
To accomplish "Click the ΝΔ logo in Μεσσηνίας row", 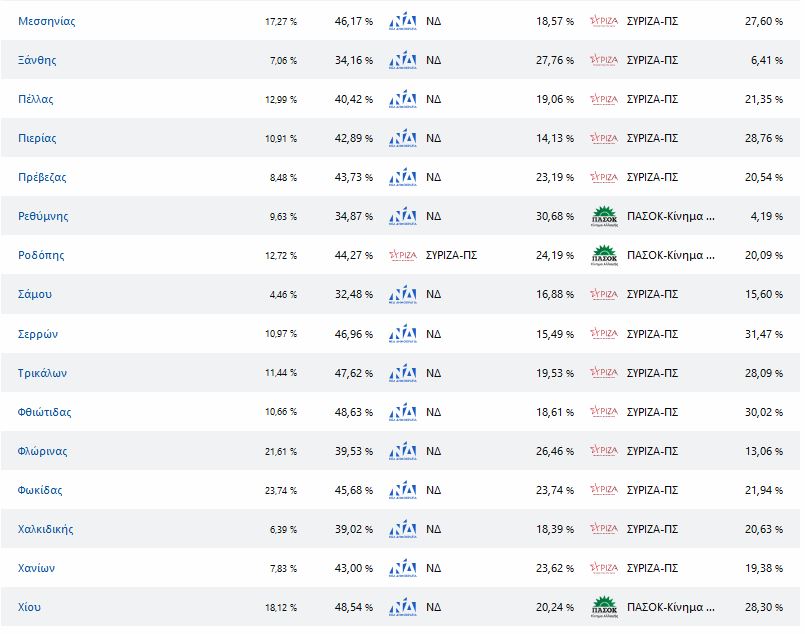I will [x=402, y=21].
